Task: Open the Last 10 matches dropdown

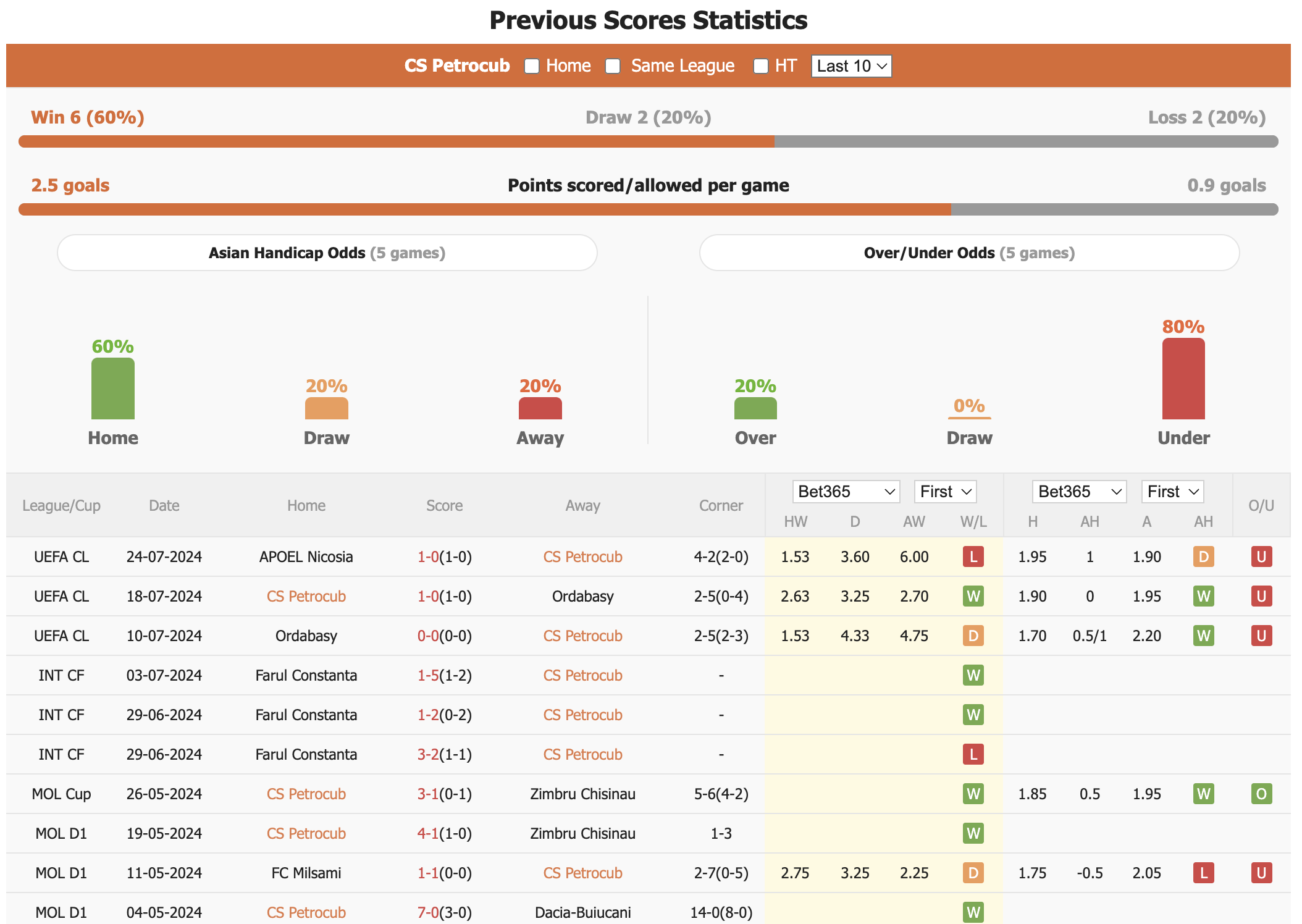Action: point(852,66)
